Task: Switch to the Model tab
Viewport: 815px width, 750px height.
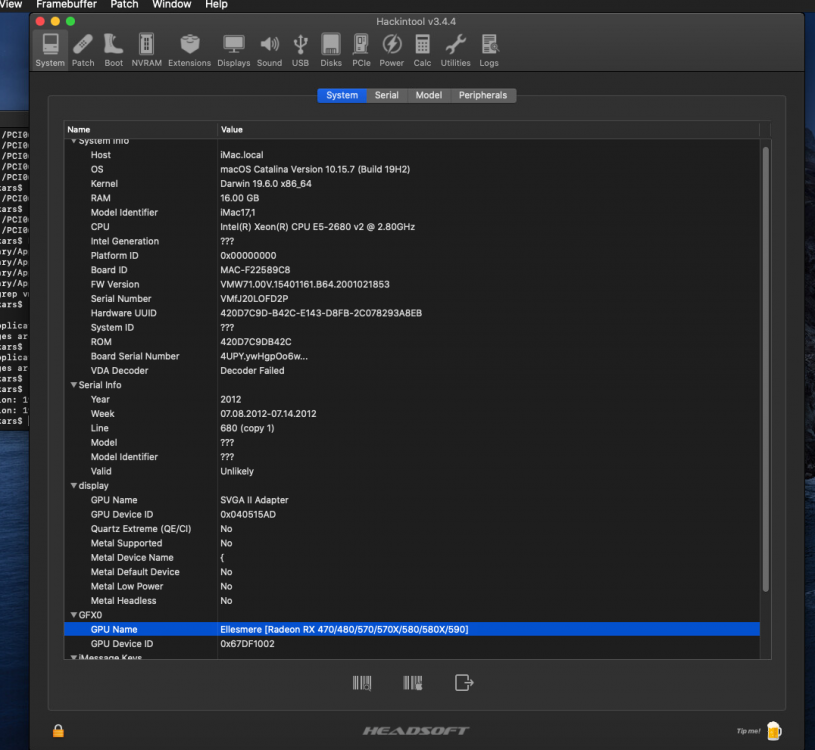Action: point(429,95)
